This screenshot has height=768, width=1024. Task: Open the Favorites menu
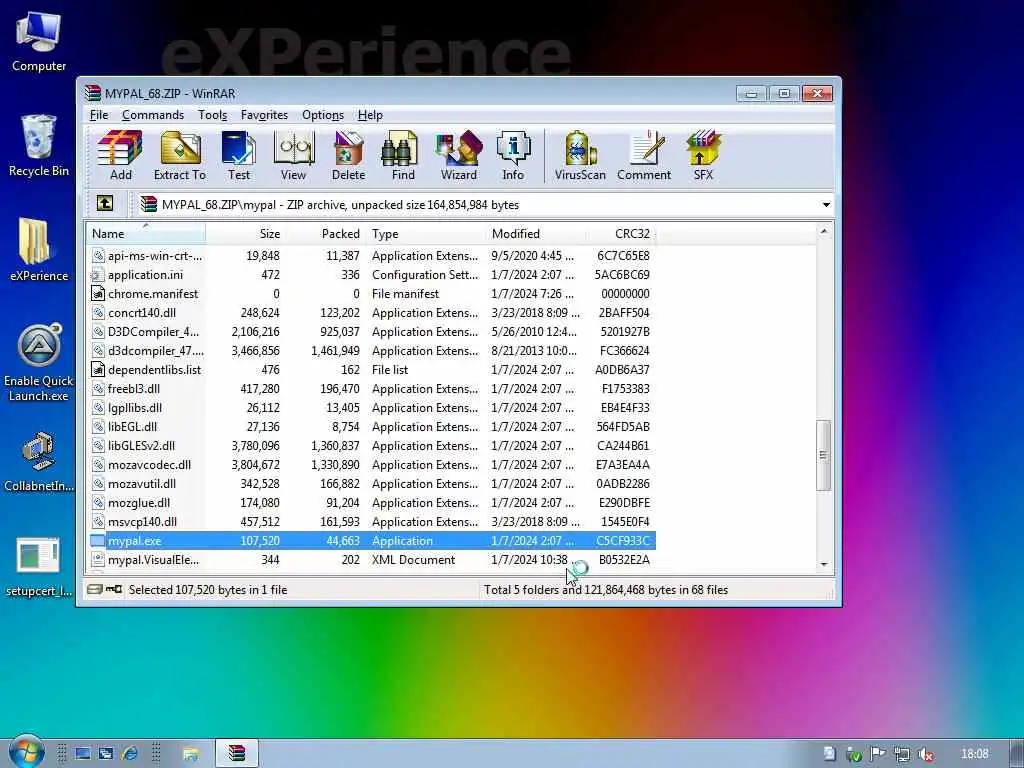pos(264,115)
